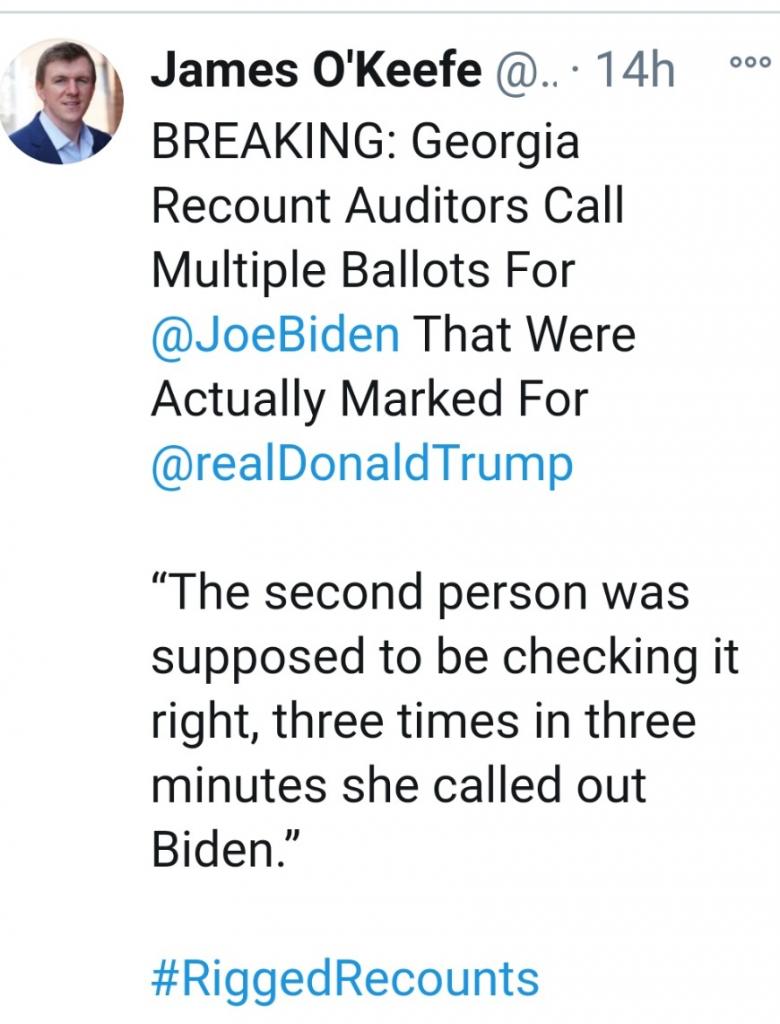The image size is (780, 1024).
Task: Click the "Multiple Ballots For" text line
Action: click(x=362, y=271)
